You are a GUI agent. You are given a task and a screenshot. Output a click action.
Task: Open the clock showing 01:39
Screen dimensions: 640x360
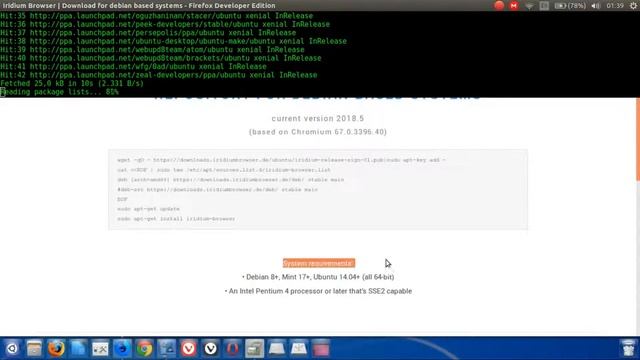[x=615, y=6]
